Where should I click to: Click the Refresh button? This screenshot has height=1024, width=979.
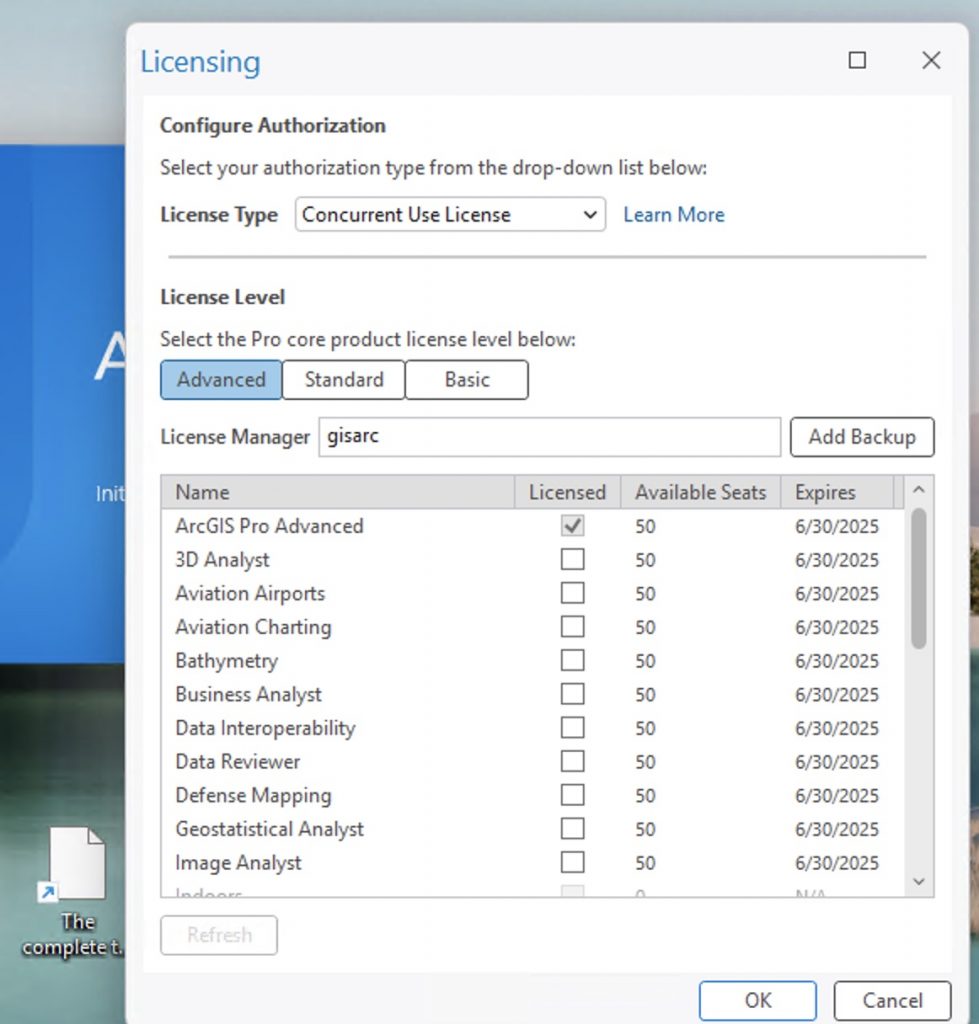tap(219, 935)
